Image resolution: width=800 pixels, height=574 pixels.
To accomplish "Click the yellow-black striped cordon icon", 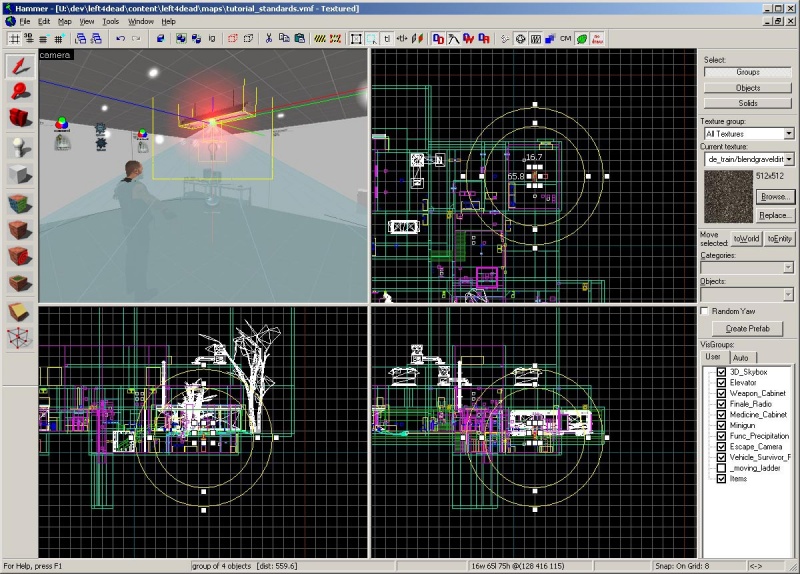I will click(320, 39).
